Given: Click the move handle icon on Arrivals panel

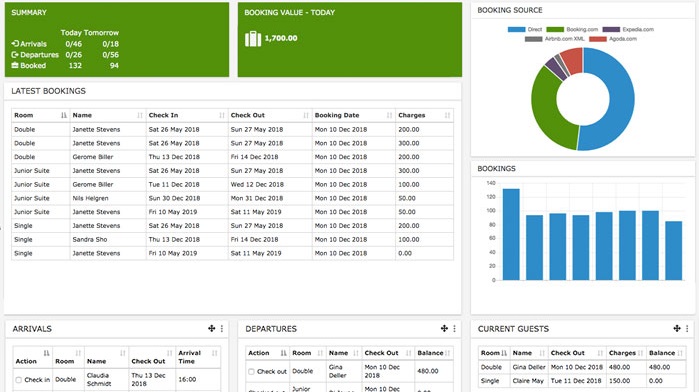Looking at the screenshot, I should (x=211, y=329).
